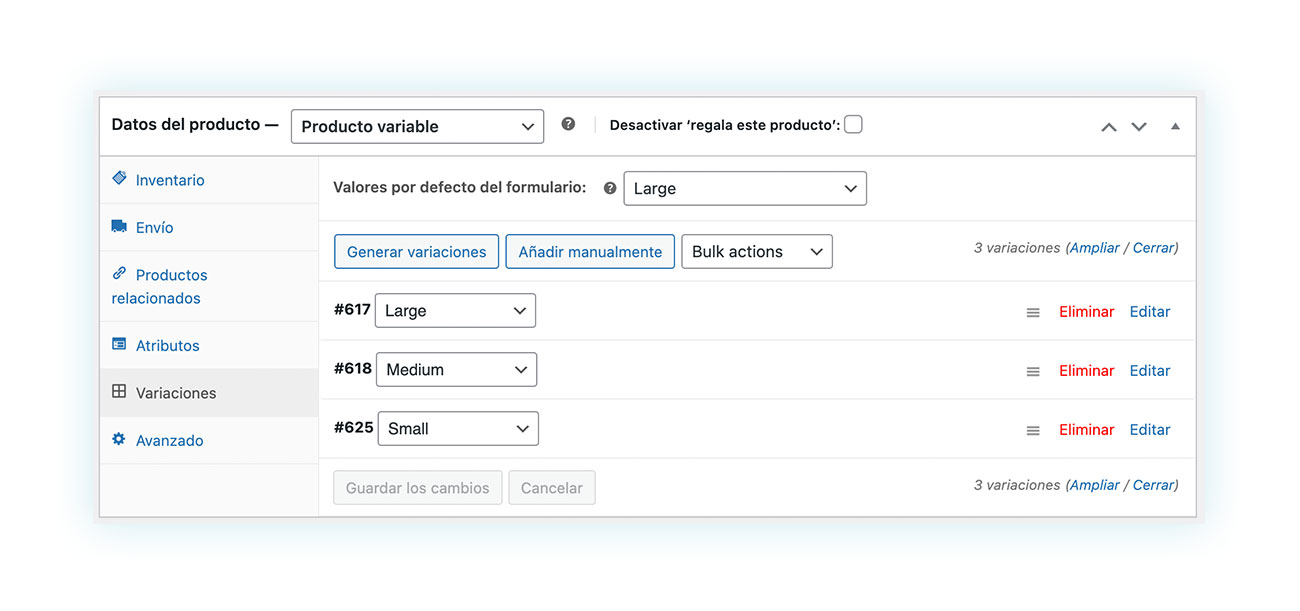The width and height of the screenshot is (1300, 611).
Task: Click the #625 variation ID text
Action: coord(354,428)
